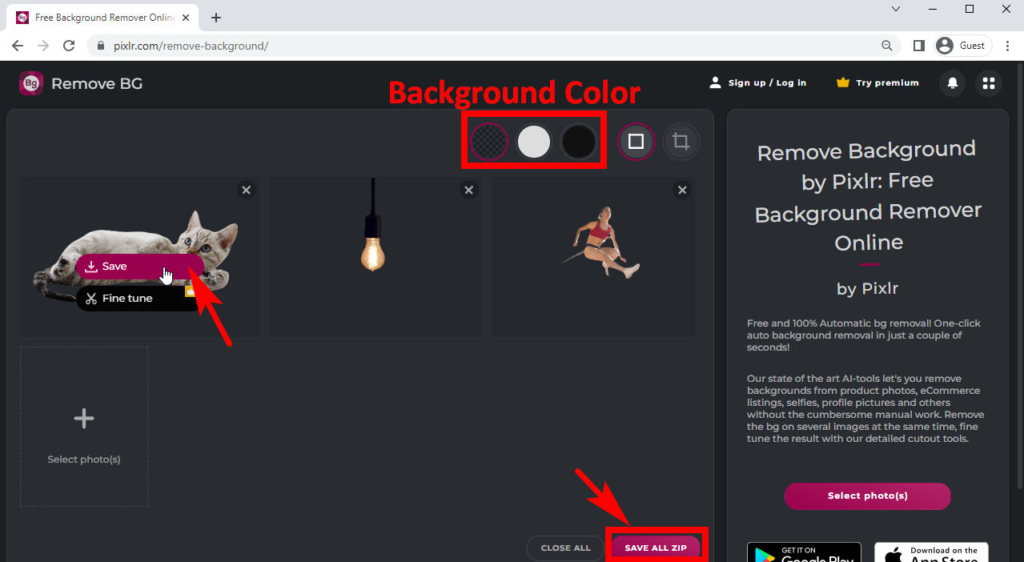Open Sign up / Log in

(758, 83)
